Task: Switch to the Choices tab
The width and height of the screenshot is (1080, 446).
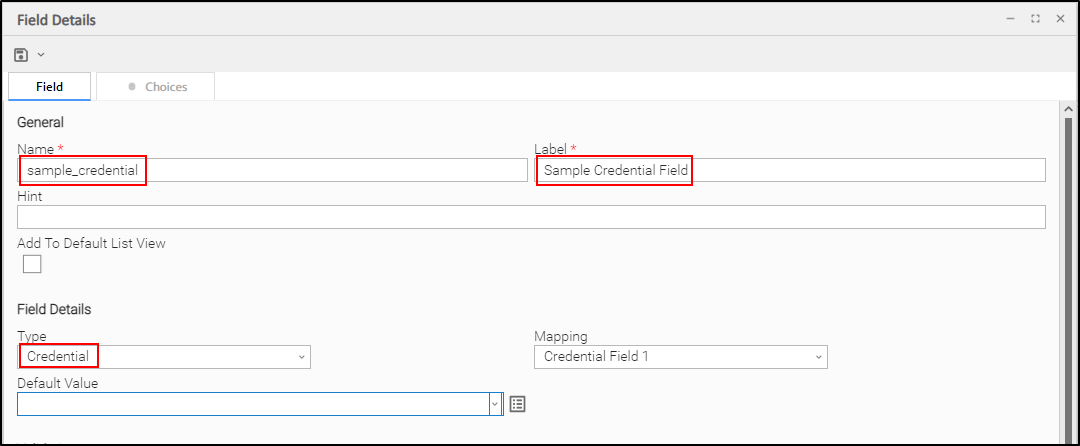Action: coord(156,87)
